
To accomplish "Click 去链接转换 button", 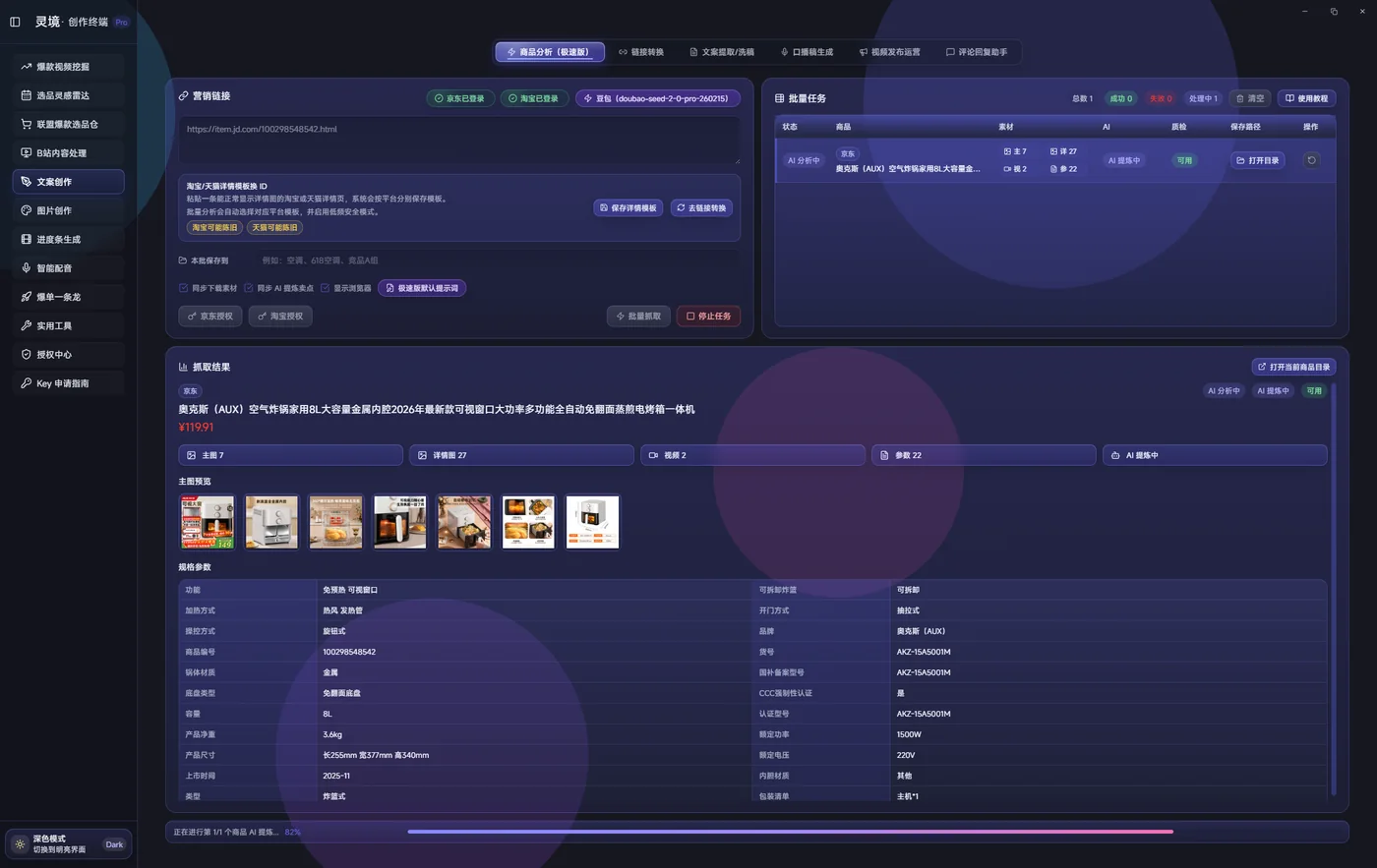I will [701, 208].
